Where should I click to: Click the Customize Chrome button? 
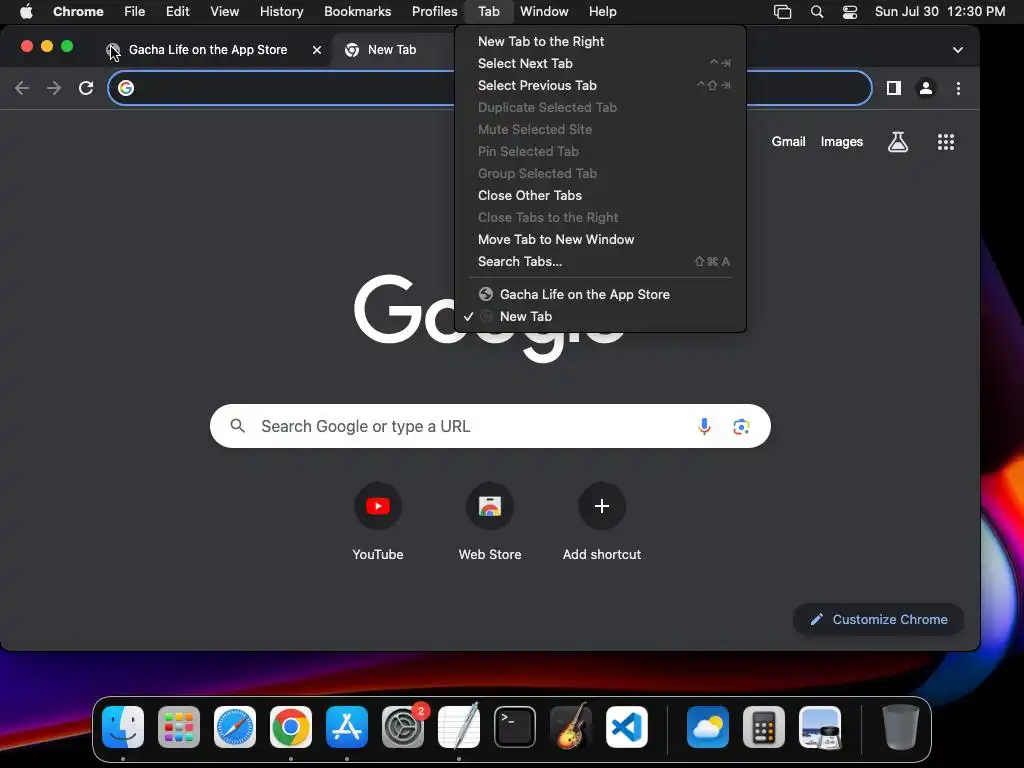pyautogui.click(x=878, y=620)
